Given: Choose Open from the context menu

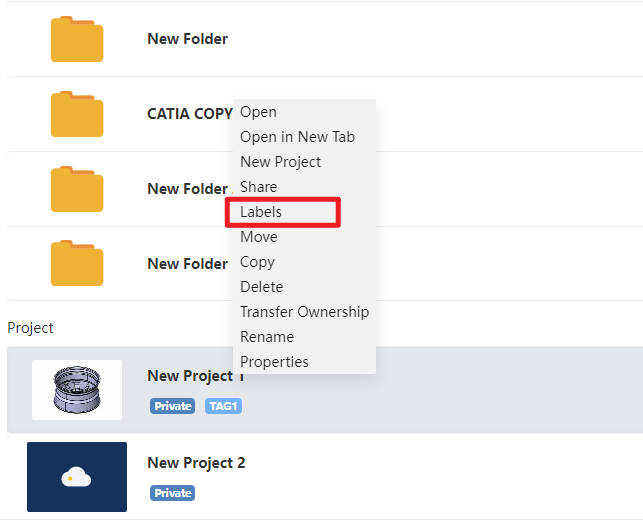Looking at the screenshot, I should tap(258, 112).
